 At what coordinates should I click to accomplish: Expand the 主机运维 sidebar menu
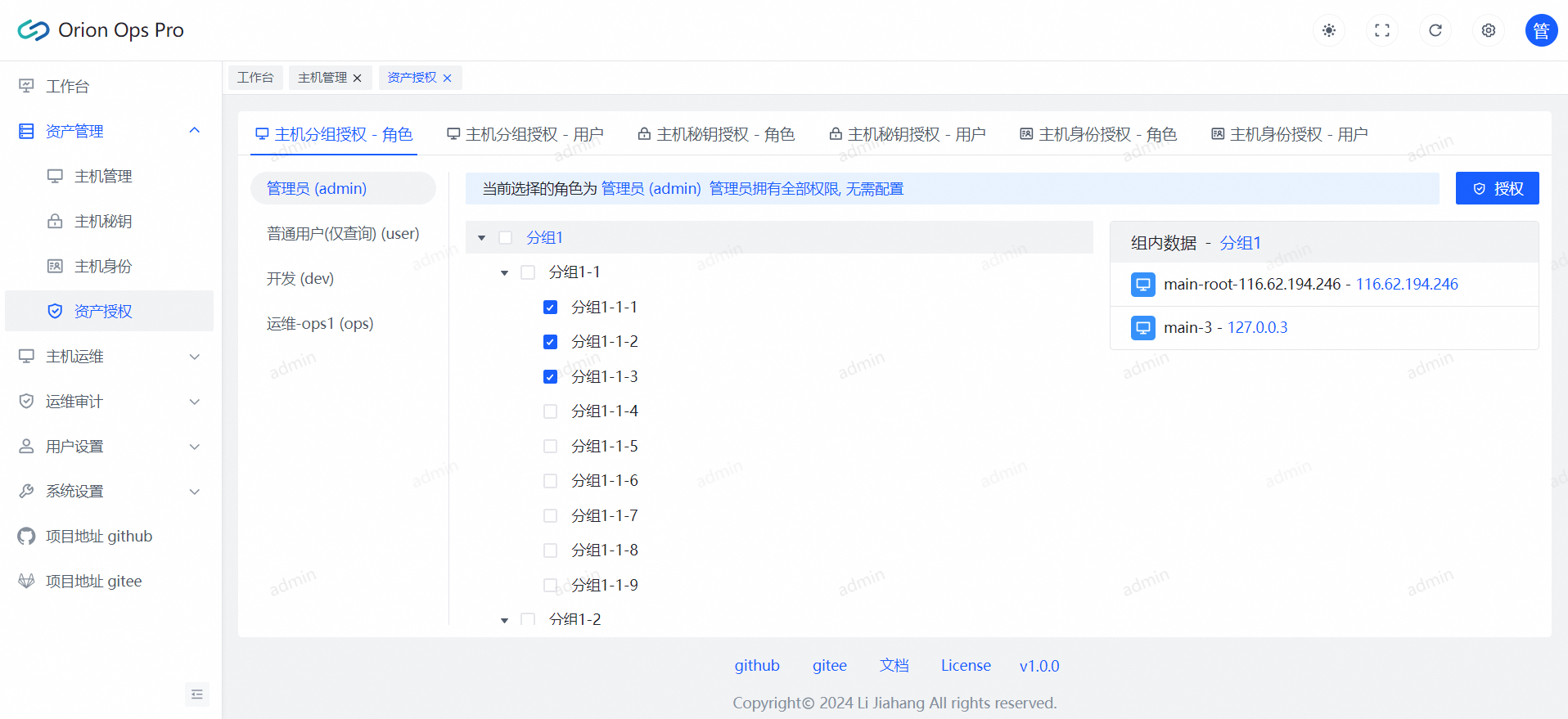point(108,357)
